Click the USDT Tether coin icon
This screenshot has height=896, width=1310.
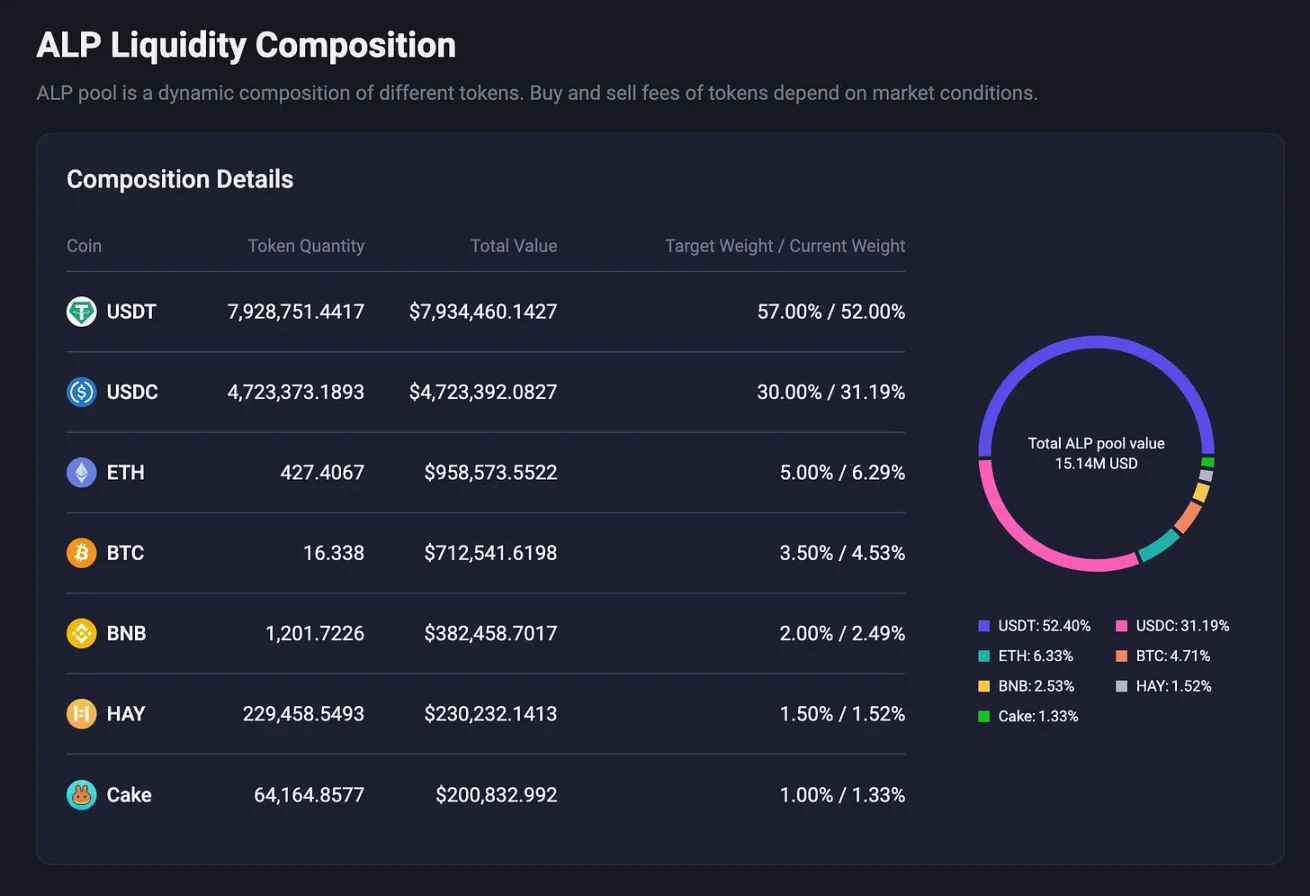coord(81,312)
